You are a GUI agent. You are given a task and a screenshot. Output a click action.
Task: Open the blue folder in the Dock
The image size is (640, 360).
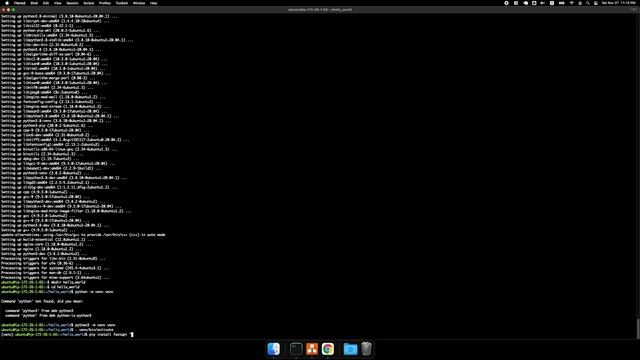pyautogui.click(x=350, y=349)
